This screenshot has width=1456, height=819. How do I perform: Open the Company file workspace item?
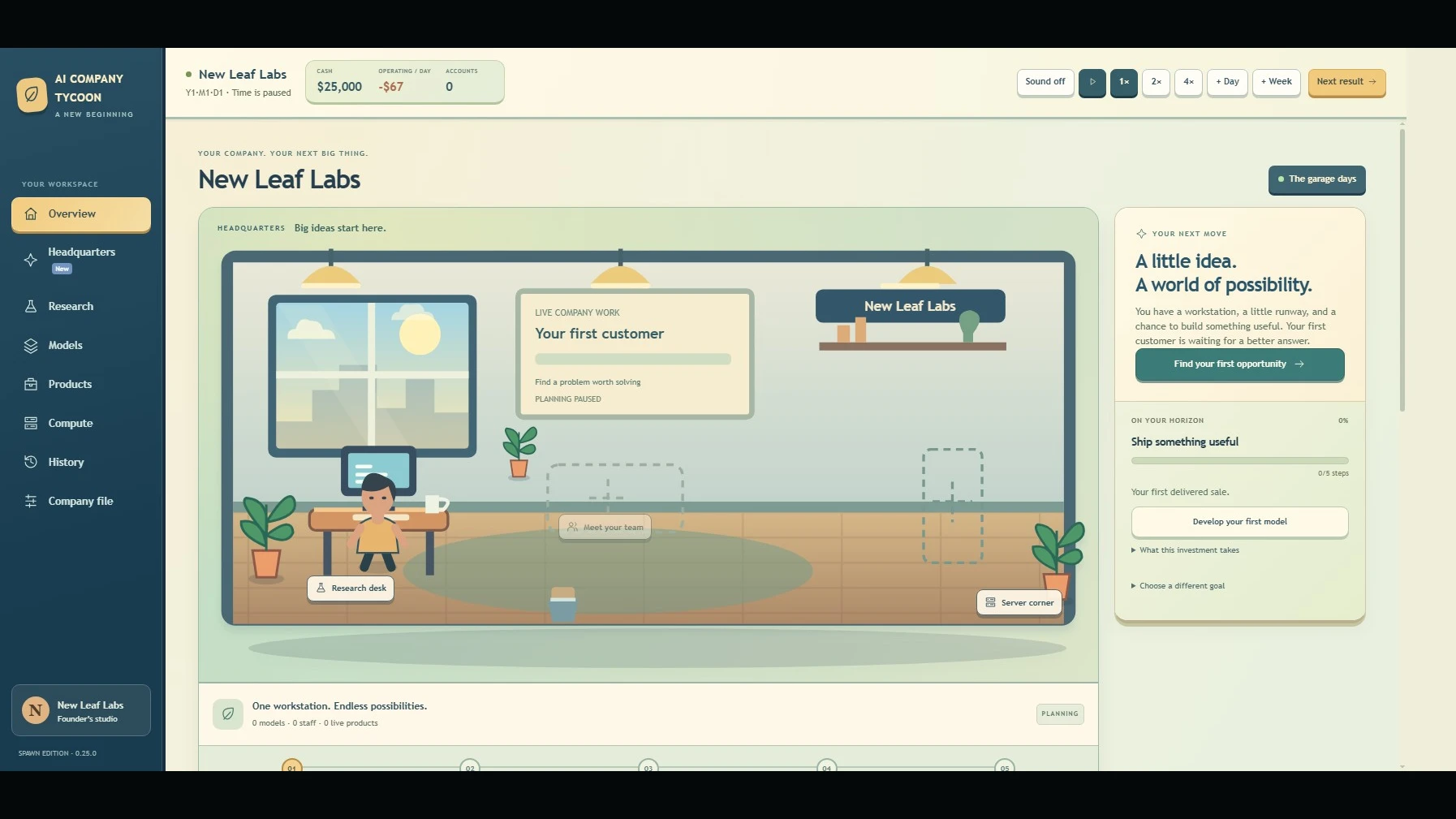(x=81, y=502)
